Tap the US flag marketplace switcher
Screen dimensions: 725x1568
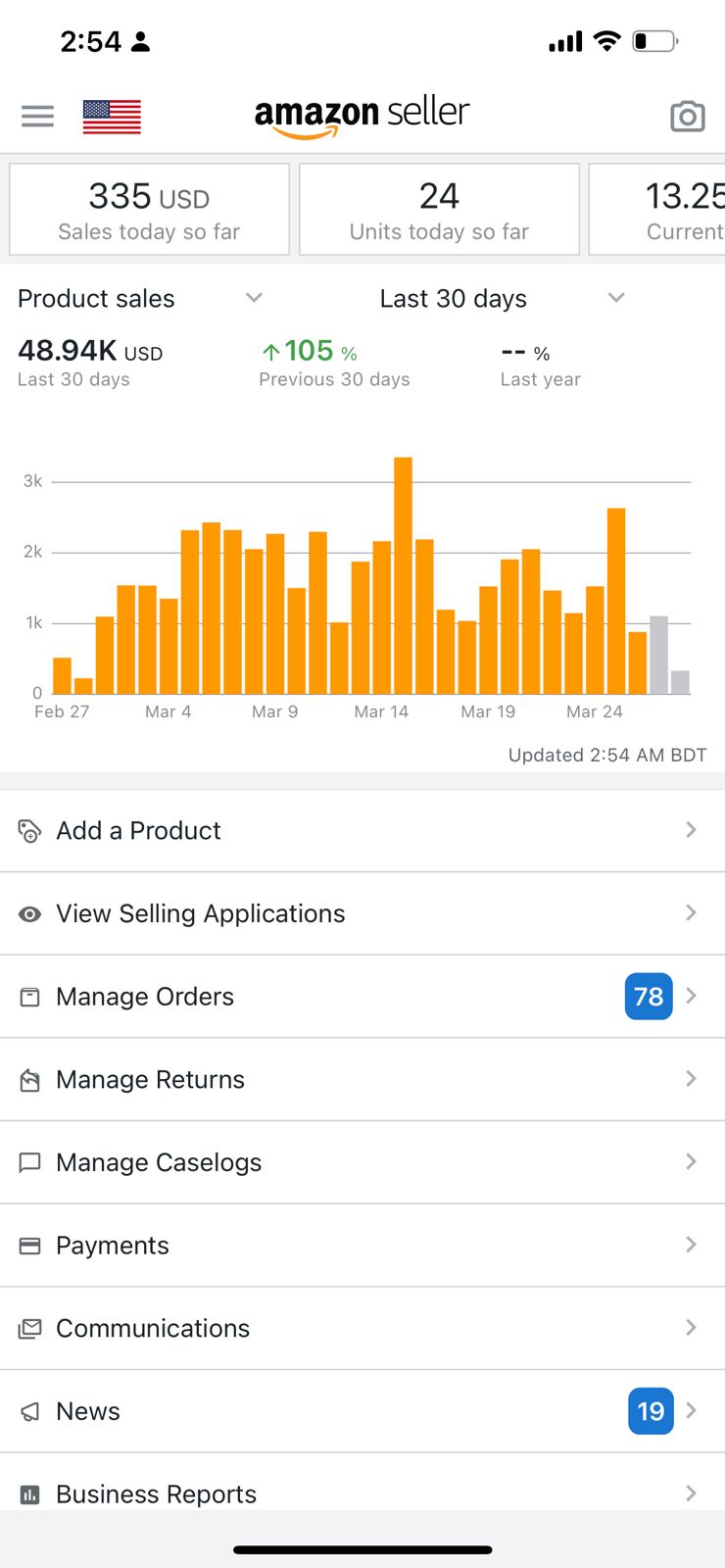coord(112,117)
